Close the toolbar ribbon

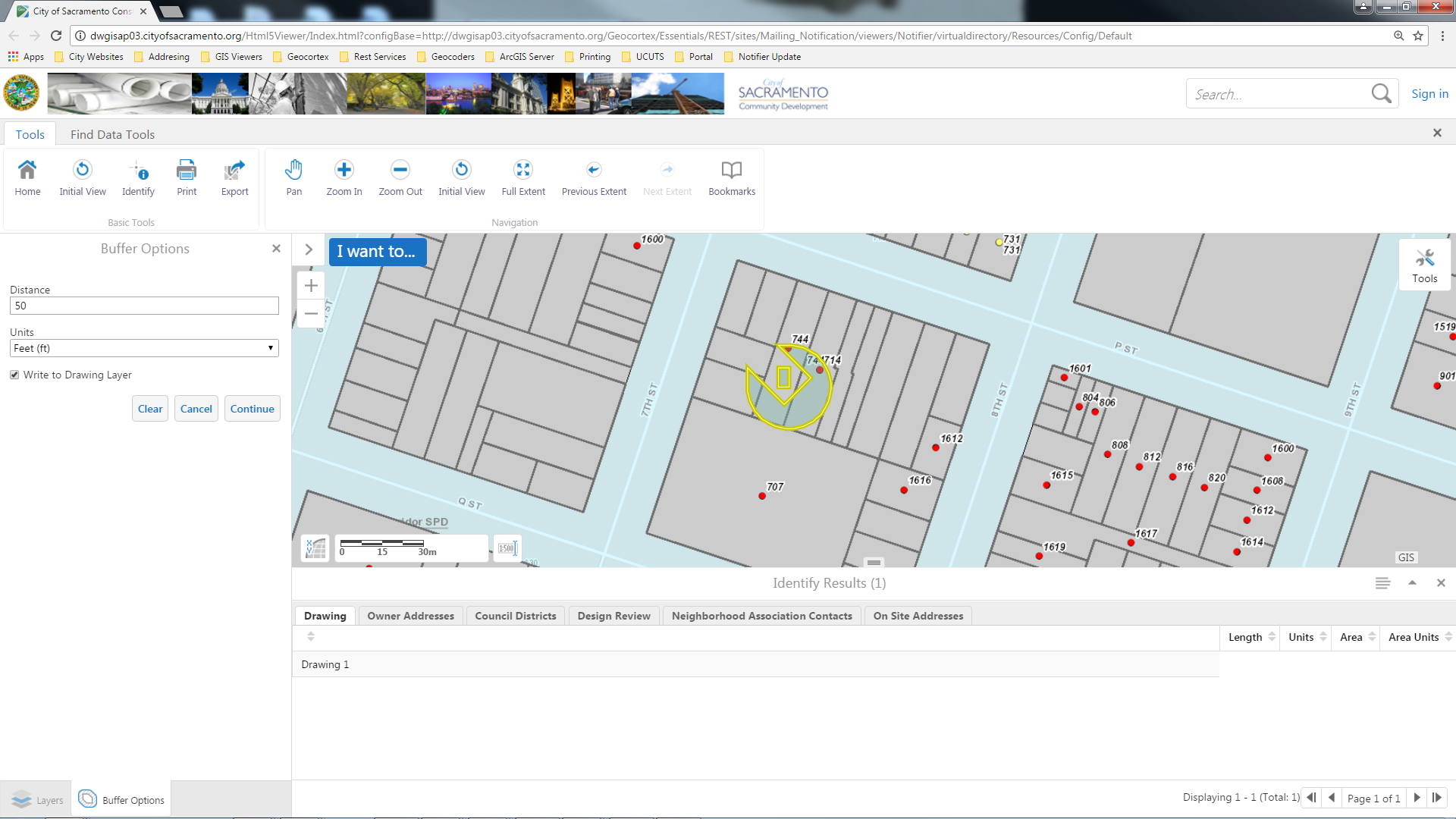point(1437,133)
